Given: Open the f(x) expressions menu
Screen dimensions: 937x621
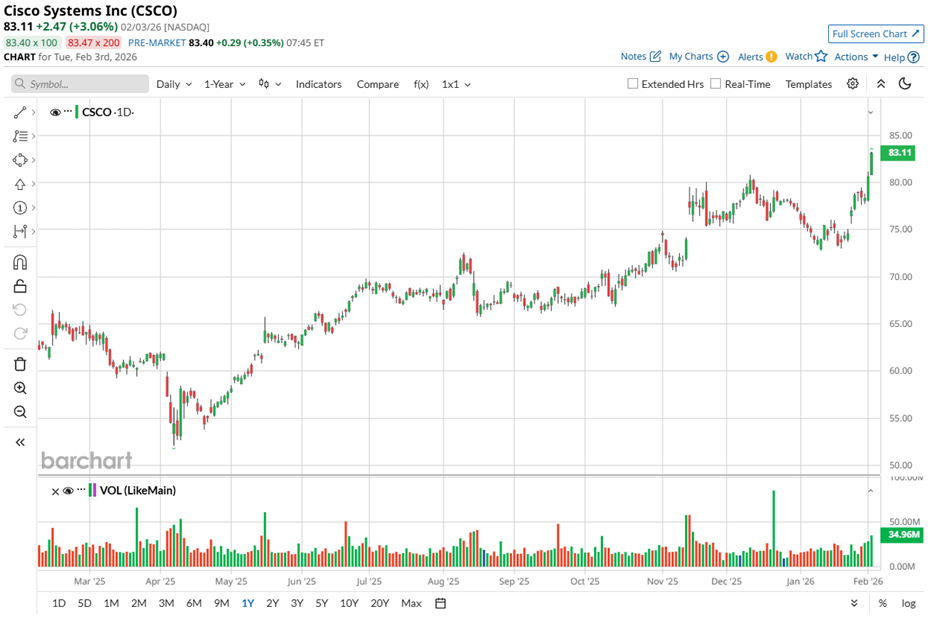Looking at the screenshot, I should click(421, 84).
